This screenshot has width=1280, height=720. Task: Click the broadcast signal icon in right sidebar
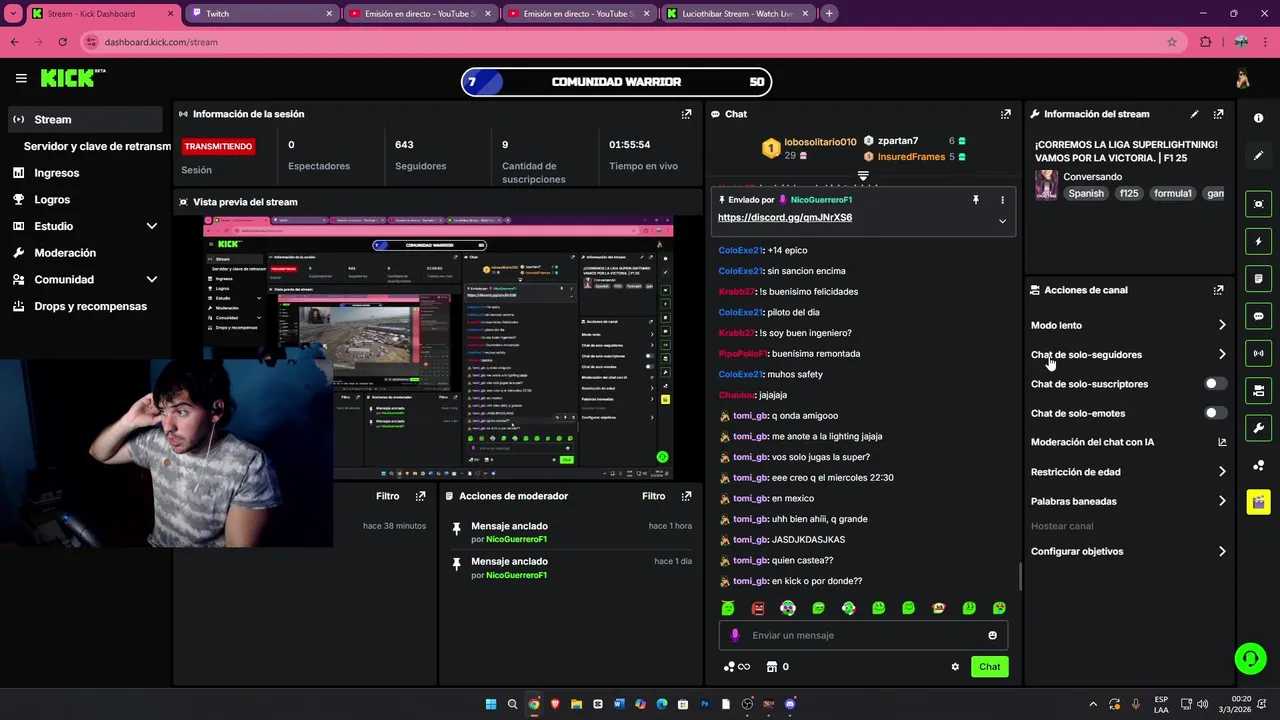click(1258, 353)
